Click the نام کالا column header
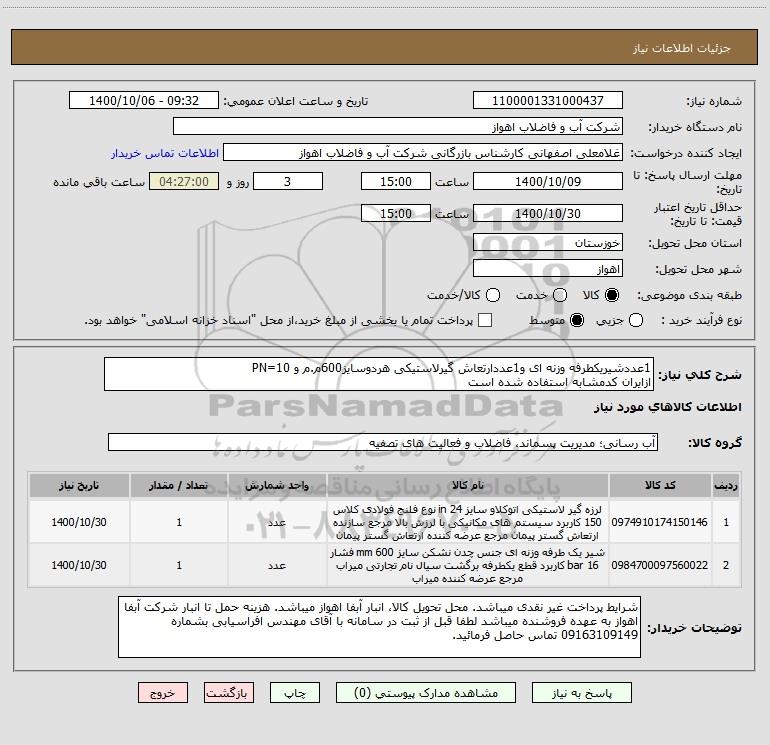770x745 pixels. (468, 485)
